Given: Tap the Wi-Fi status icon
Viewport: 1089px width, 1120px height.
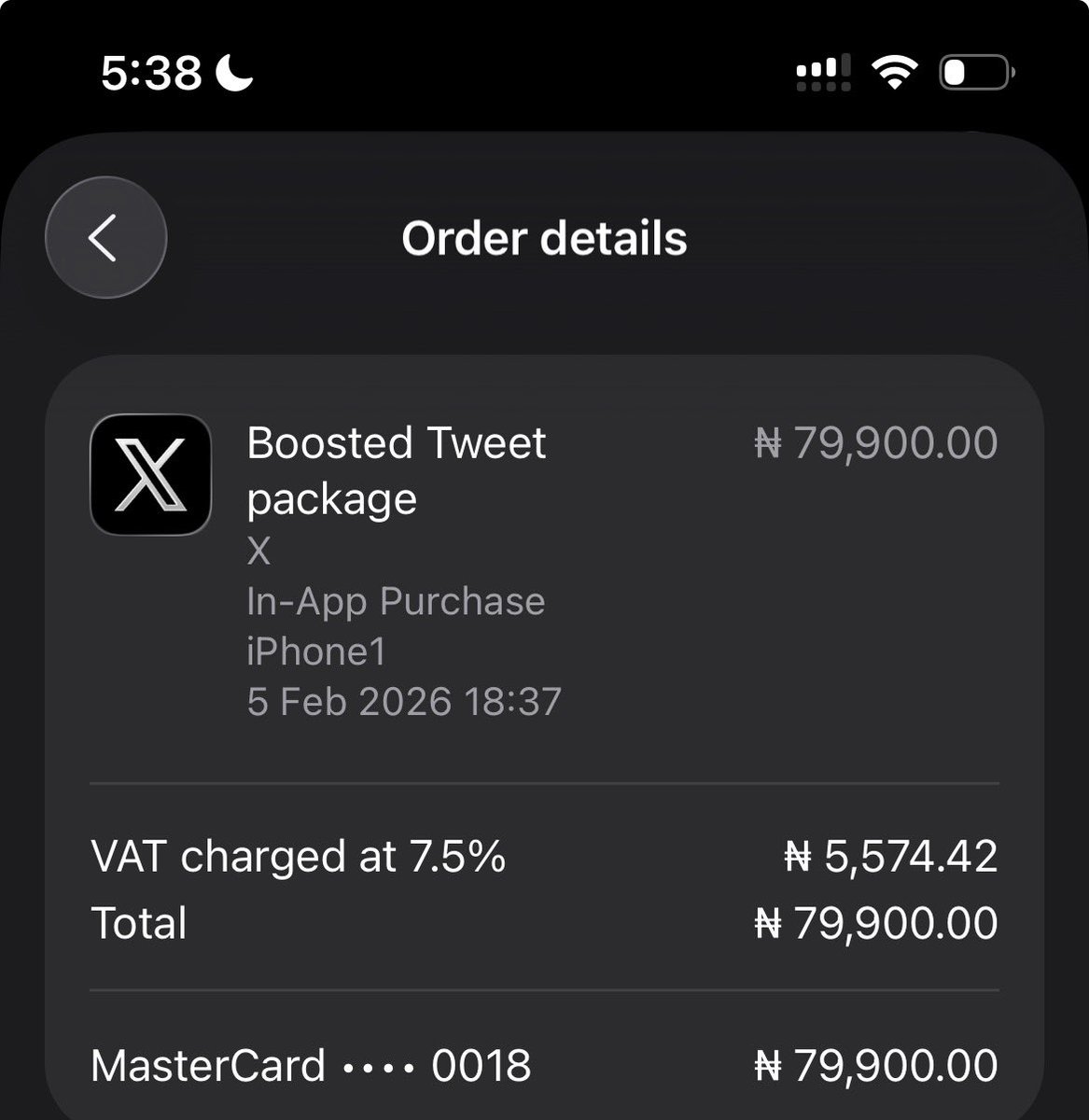Looking at the screenshot, I should 894,72.
